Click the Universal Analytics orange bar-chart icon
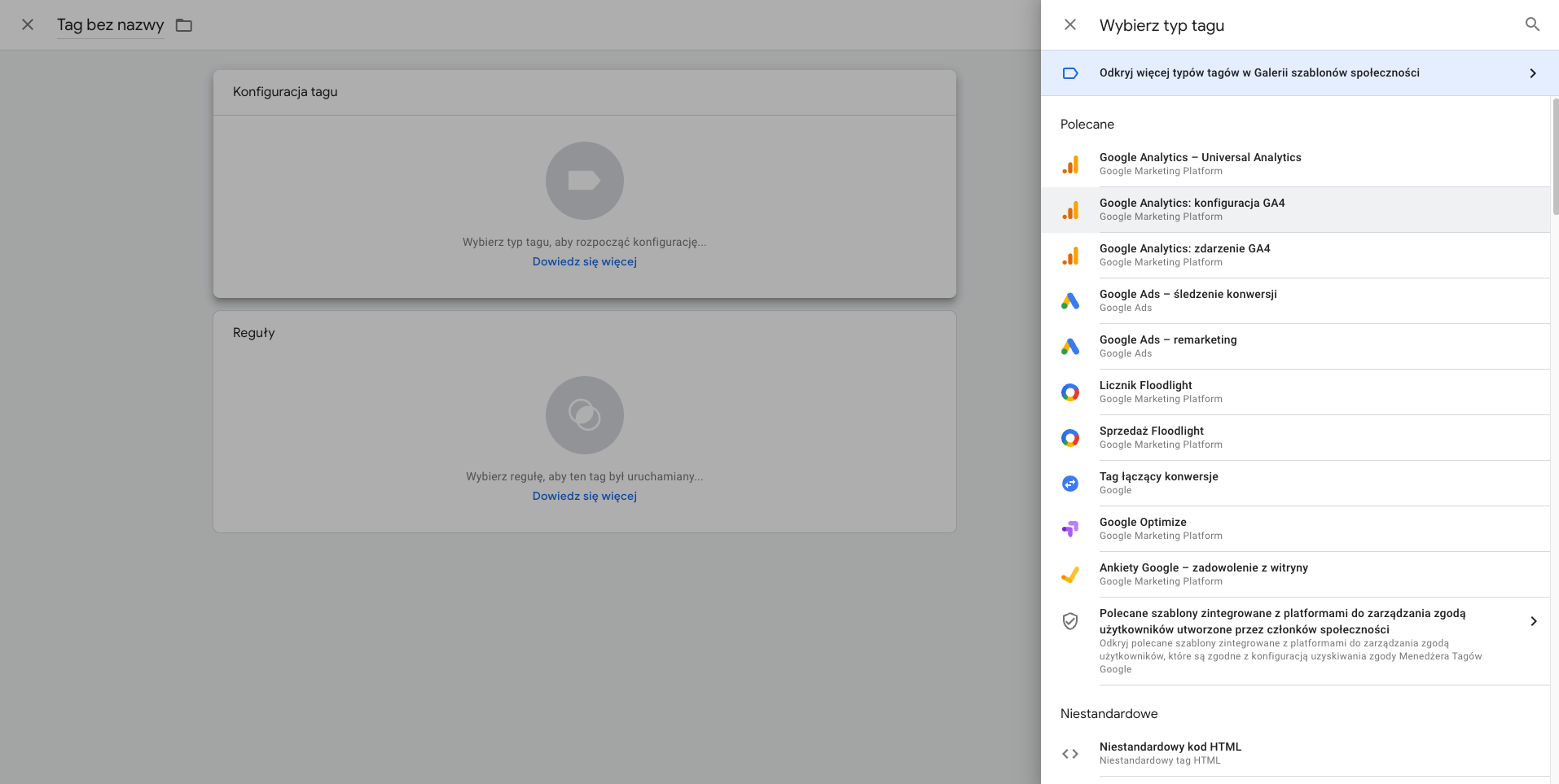The height and width of the screenshot is (784, 1559). pos(1070,164)
